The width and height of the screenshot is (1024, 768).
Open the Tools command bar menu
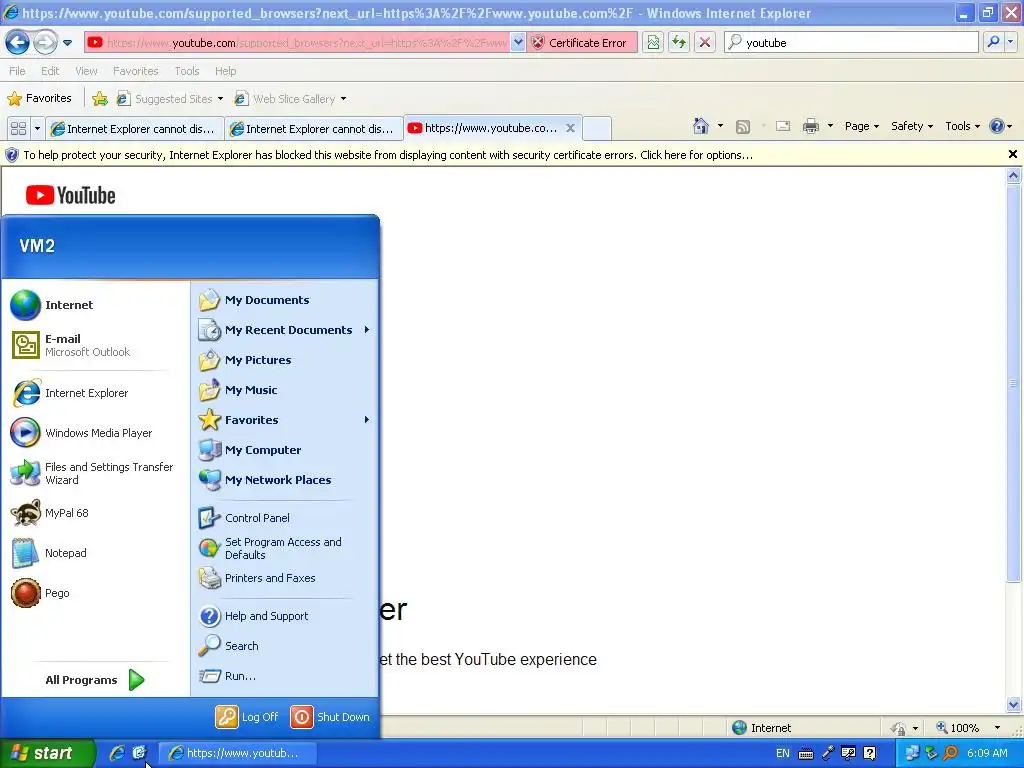tap(963, 126)
